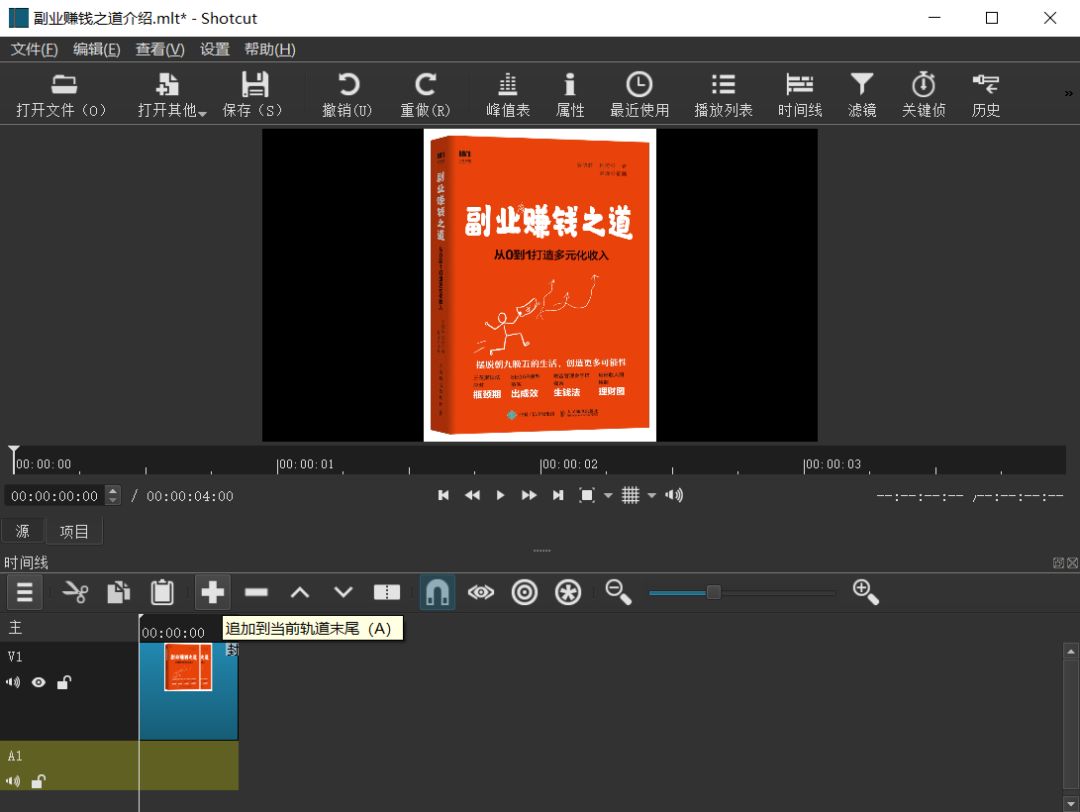Screen dimensions: 1080x812
Task: Click the ripple-delete minus icon
Action: (x=256, y=592)
